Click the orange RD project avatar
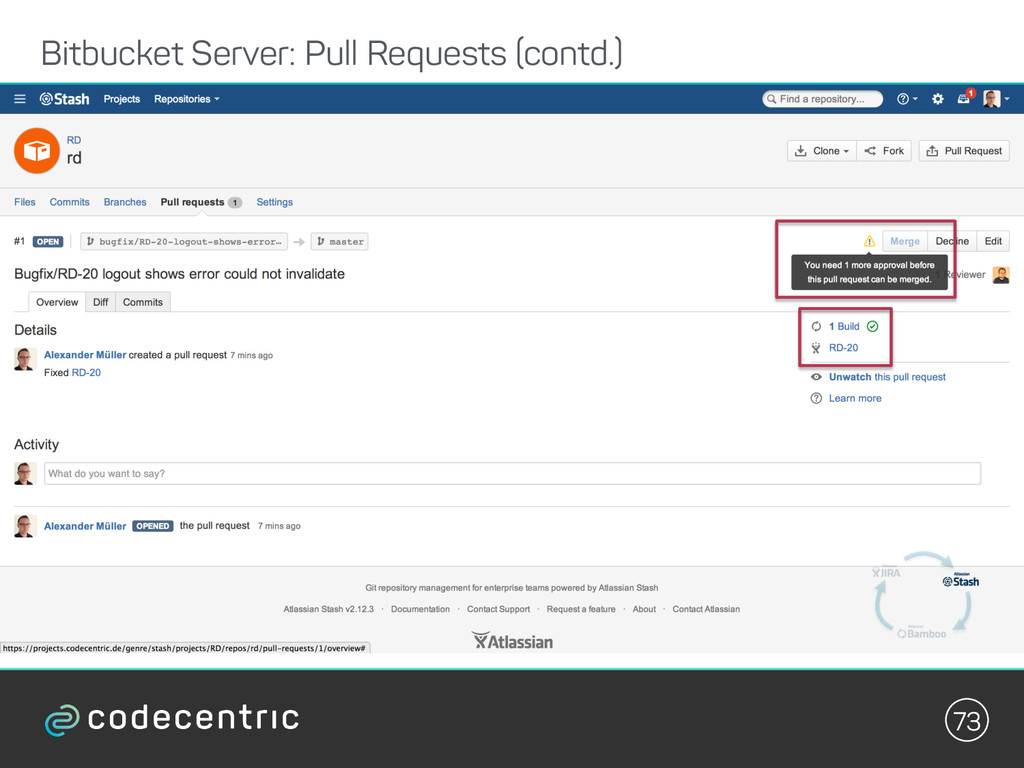The width and height of the screenshot is (1024, 768). click(37, 150)
